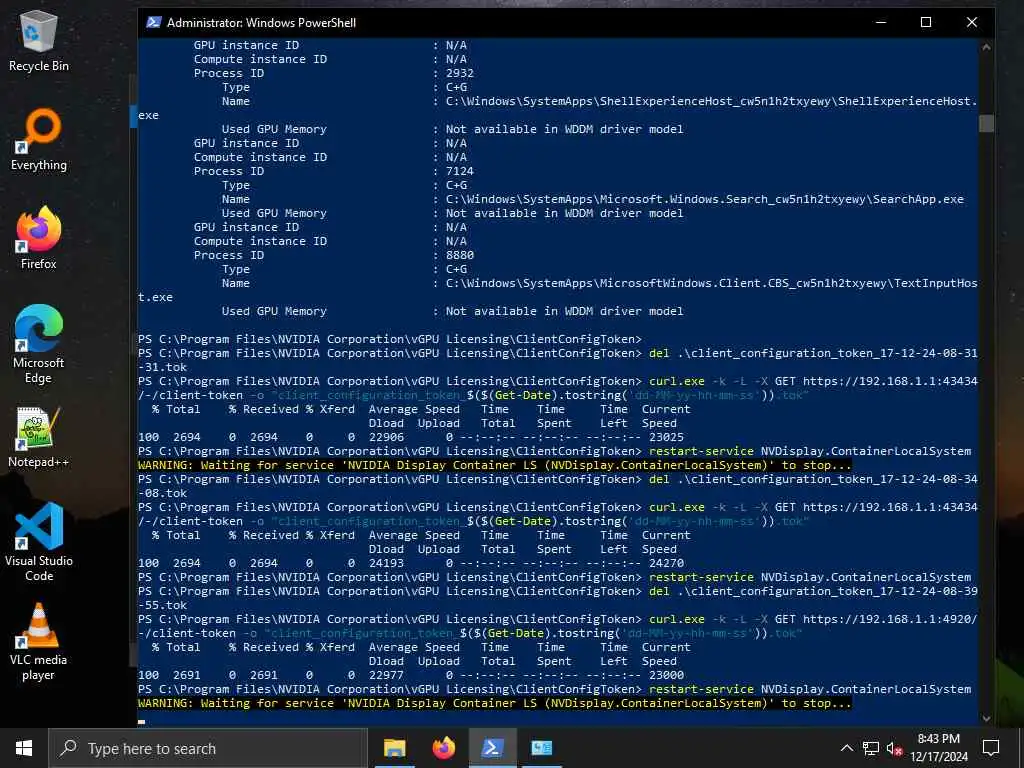Click the muted volume tray icon
Screen dimensions: 1024x768
[895, 748]
